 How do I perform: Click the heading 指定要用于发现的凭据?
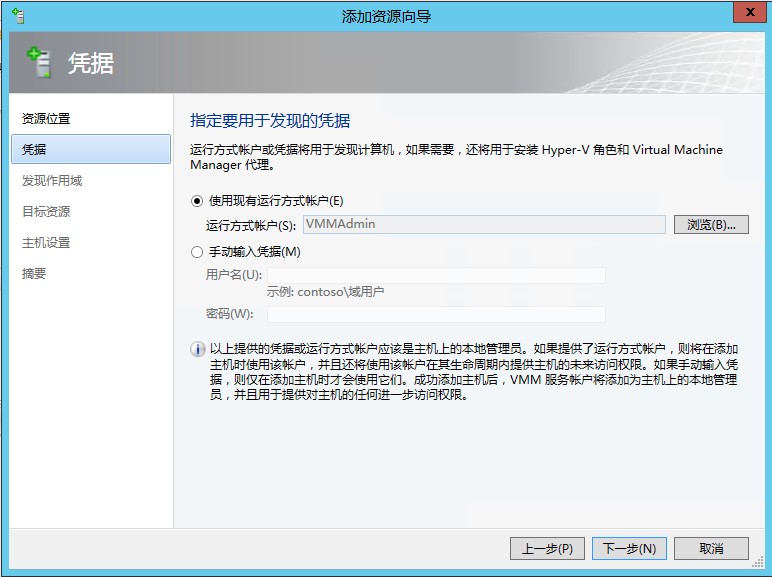click(x=270, y=121)
